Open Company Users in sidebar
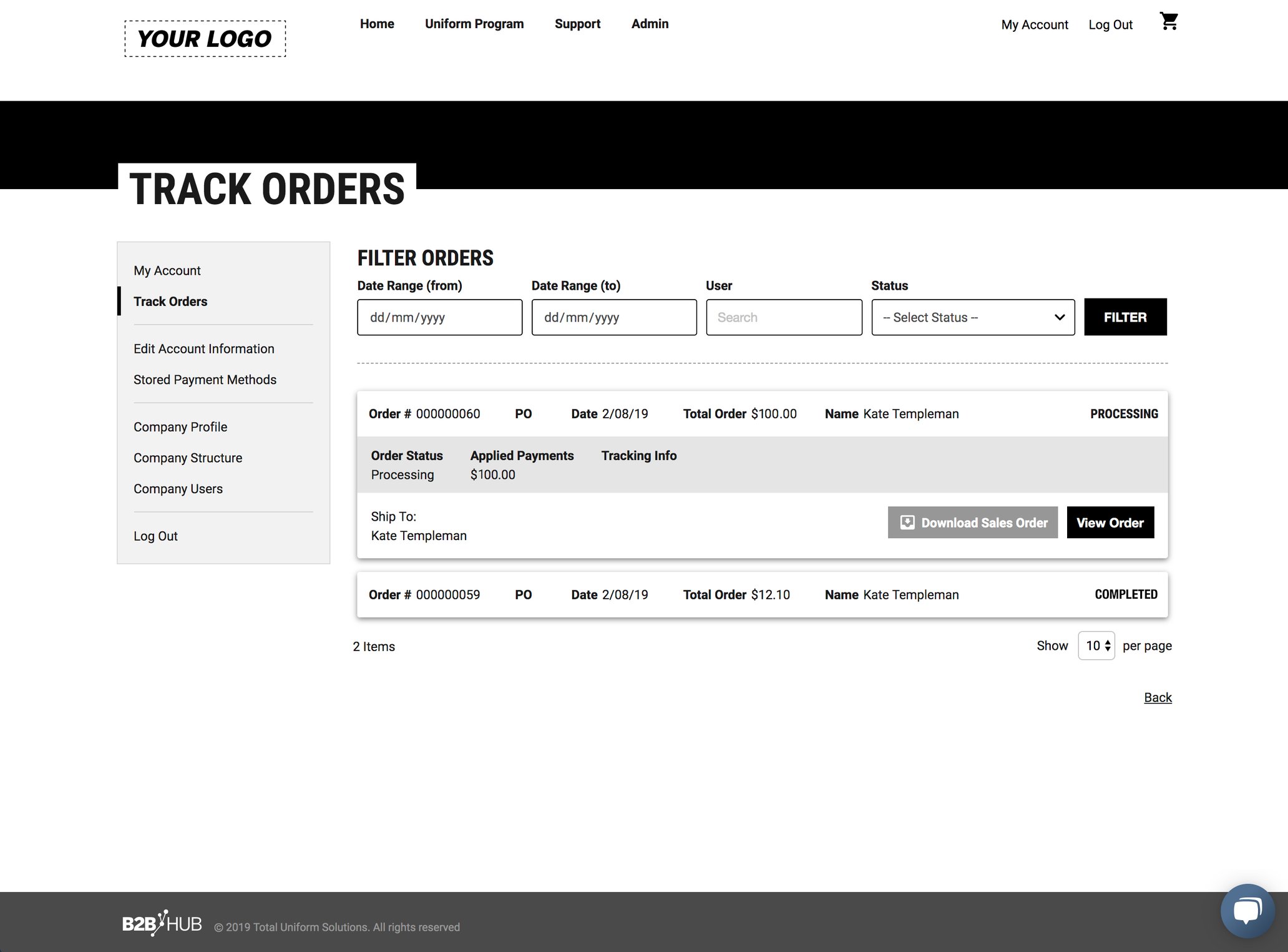The width and height of the screenshot is (1288, 952). pos(178,489)
